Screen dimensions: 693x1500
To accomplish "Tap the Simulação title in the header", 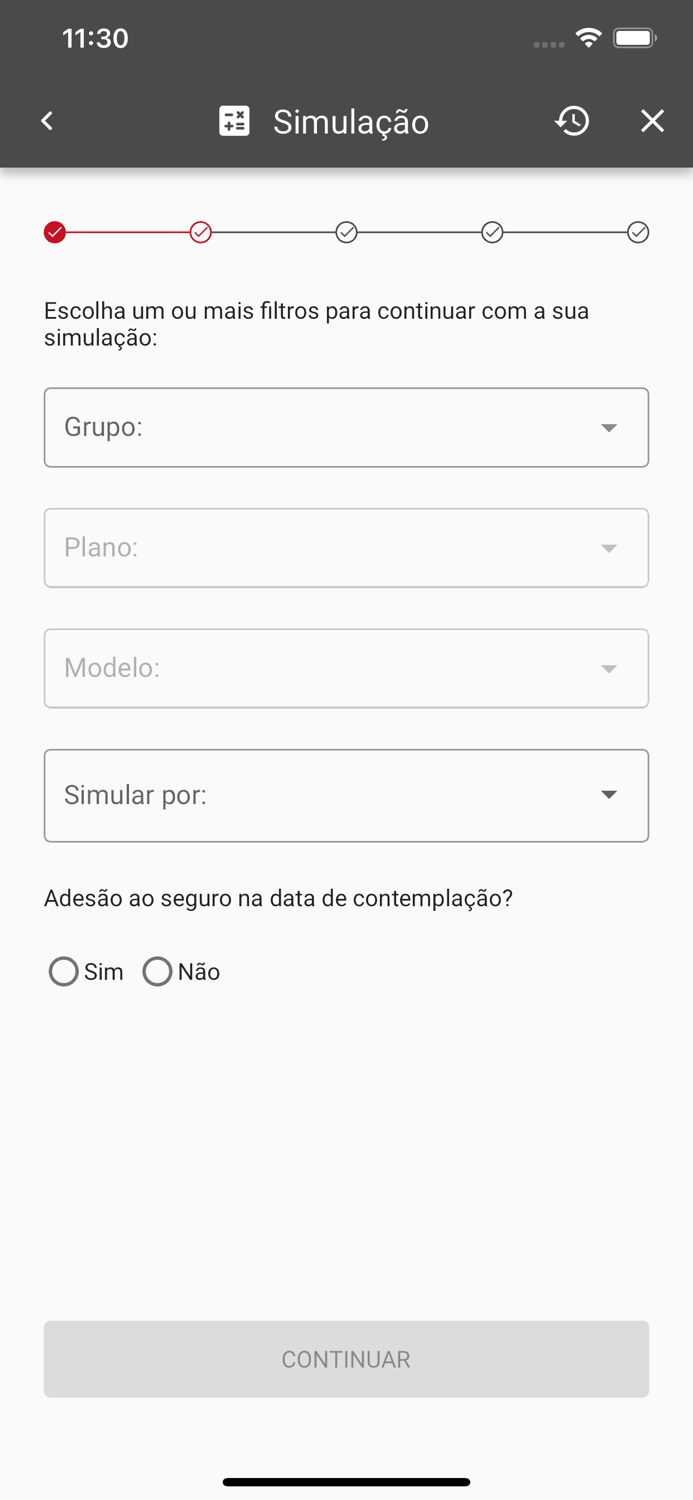I will tap(350, 121).
